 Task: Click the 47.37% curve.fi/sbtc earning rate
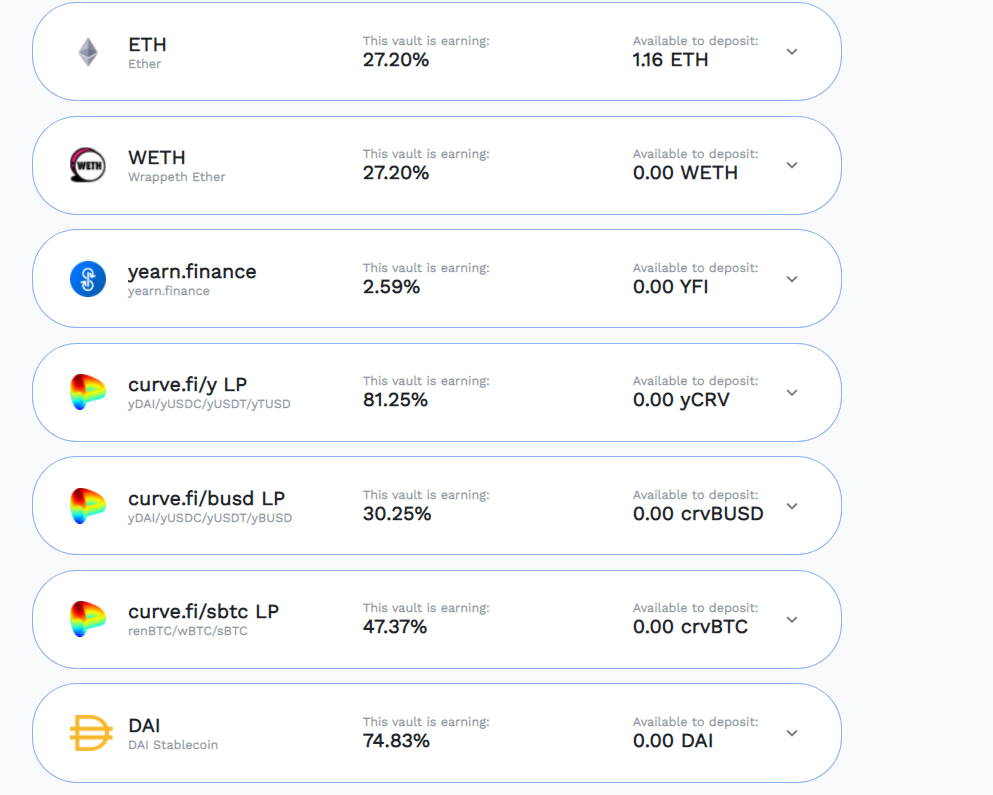(x=395, y=627)
